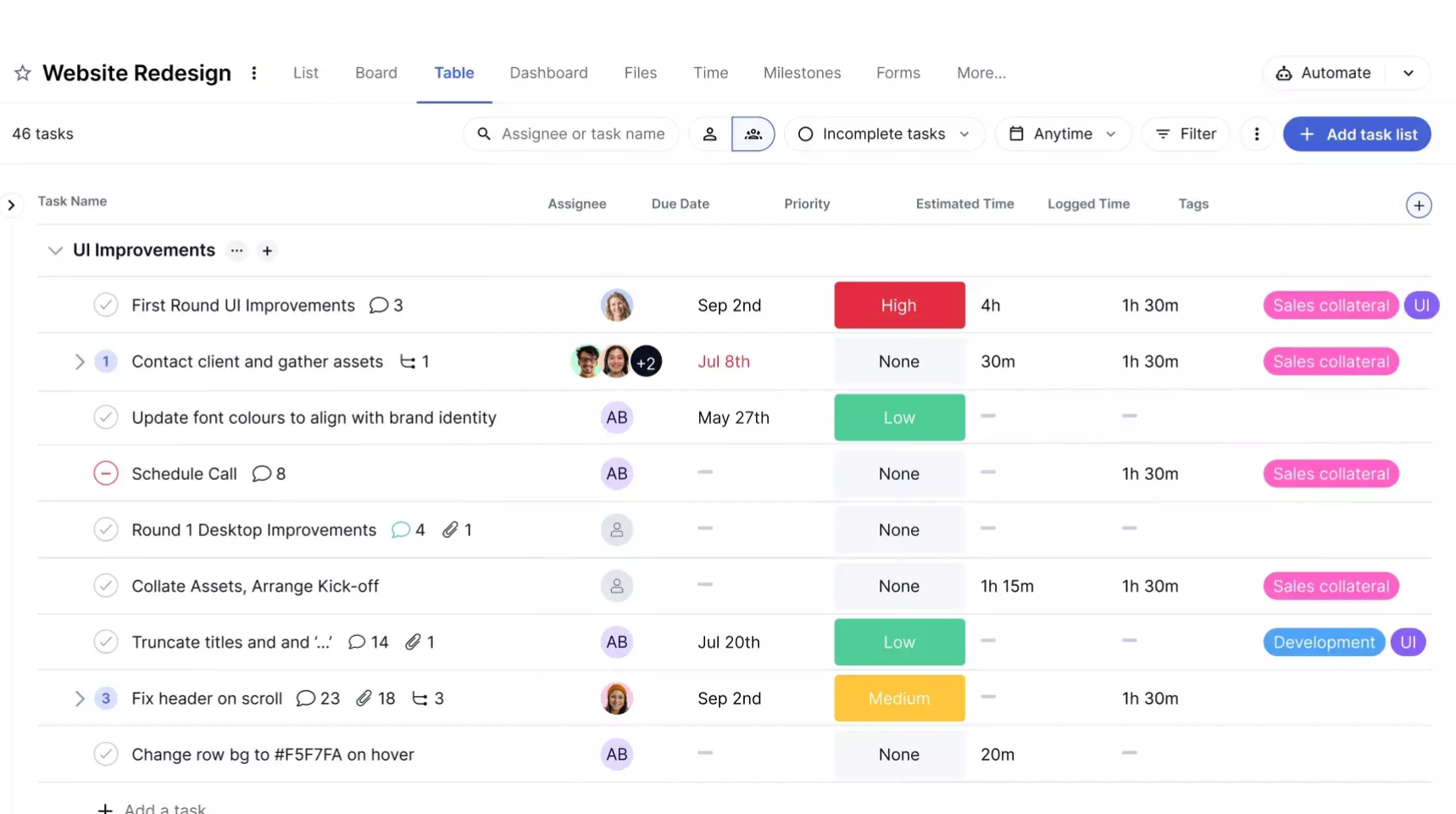
Task: Expand Contact client and gather assets subtasks
Action: click(80, 362)
